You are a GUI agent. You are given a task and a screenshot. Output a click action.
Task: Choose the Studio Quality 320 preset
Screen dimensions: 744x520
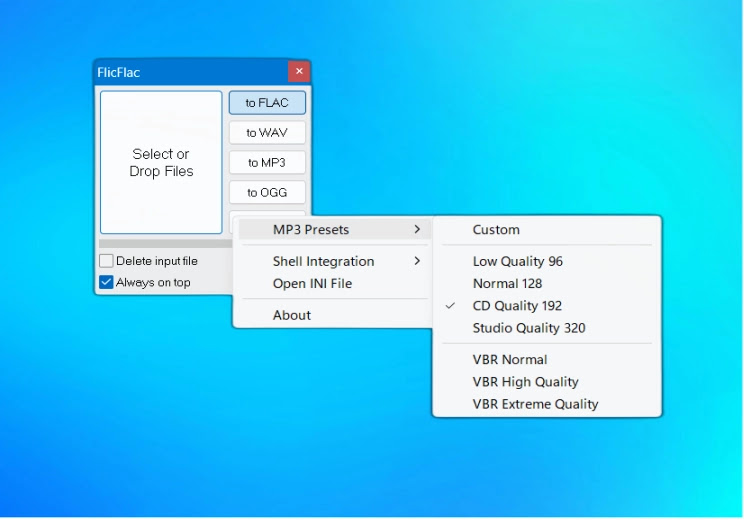tap(547, 328)
